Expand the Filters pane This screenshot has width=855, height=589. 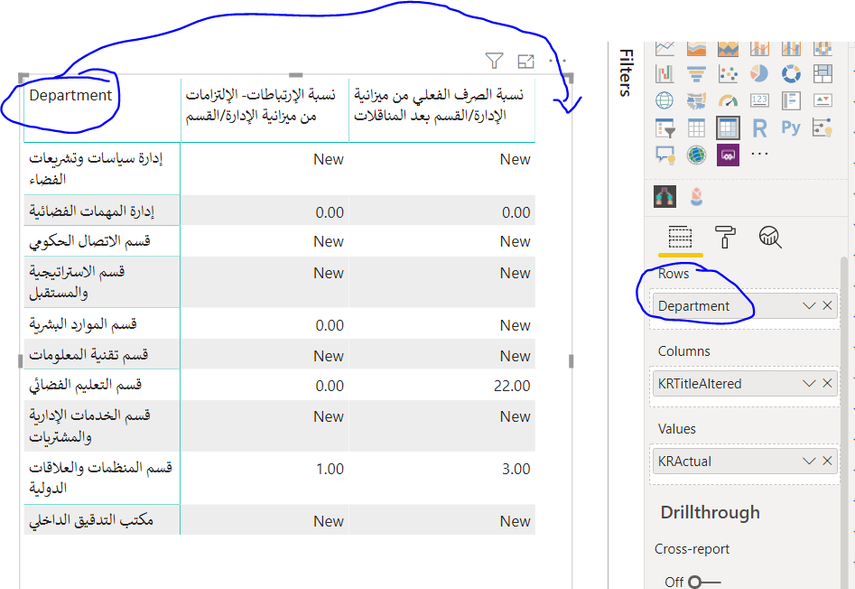coord(626,73)
